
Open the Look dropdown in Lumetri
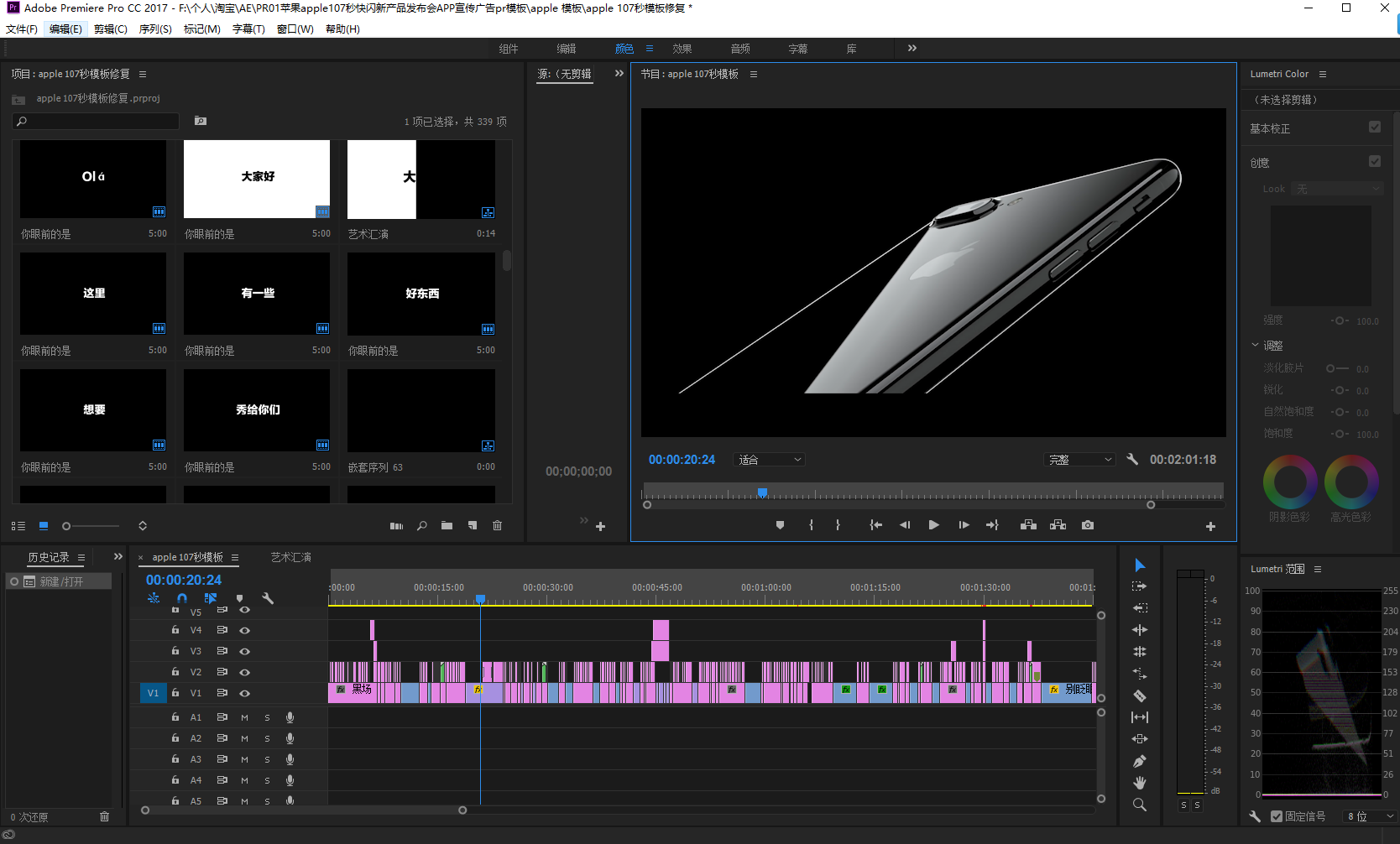click(x=1337, y=189)
